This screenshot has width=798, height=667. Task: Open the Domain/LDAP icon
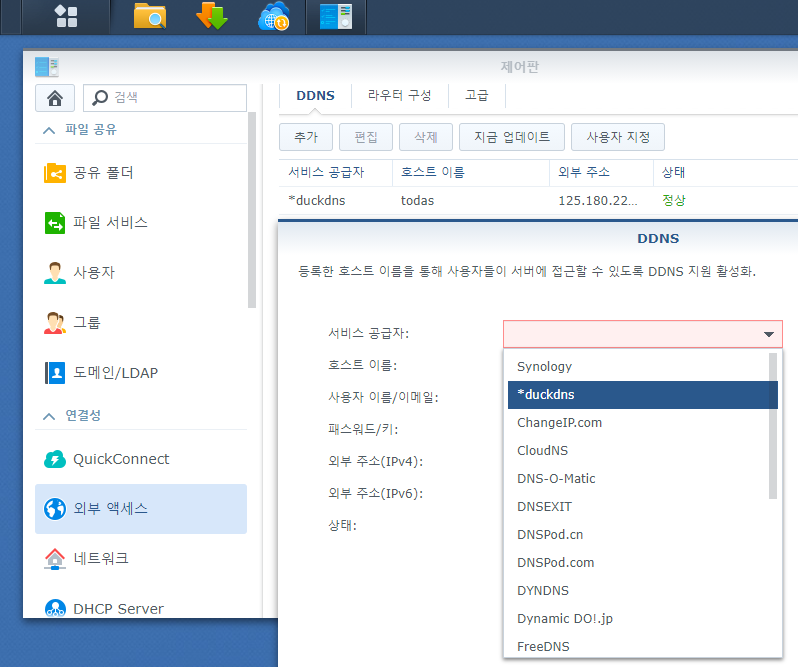55,372
